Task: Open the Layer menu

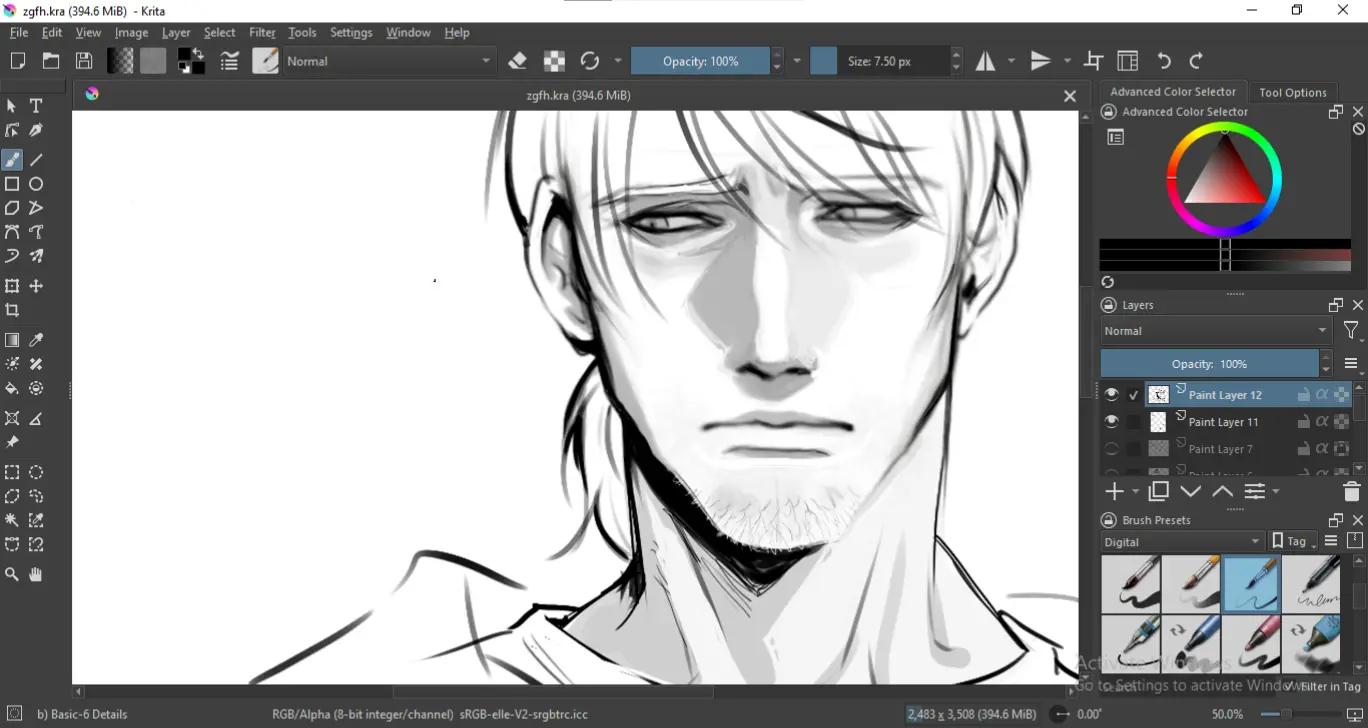Action: coord(176,32)
